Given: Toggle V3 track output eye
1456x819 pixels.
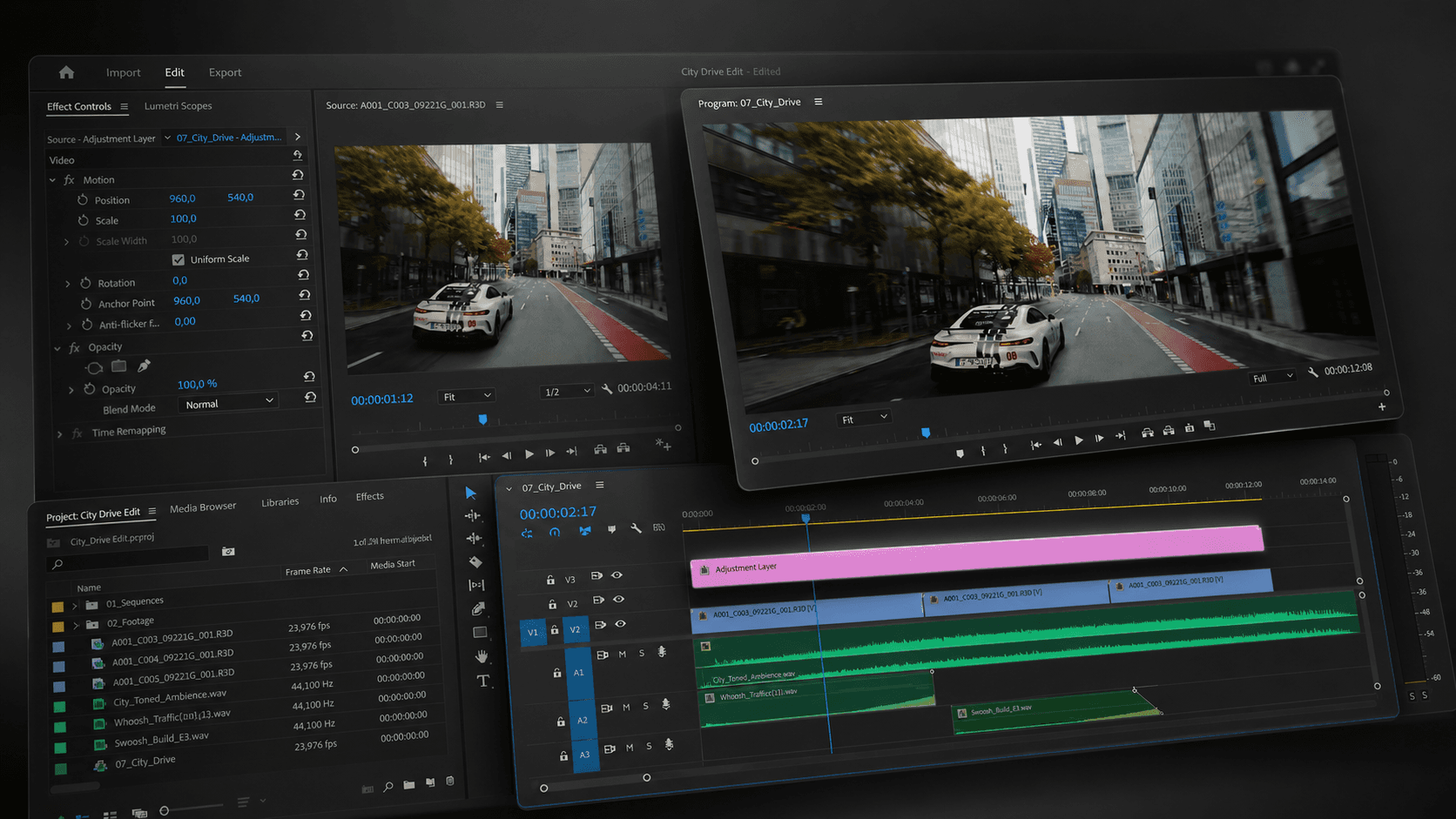Looking at the screenshot, I should pos(617,575).
